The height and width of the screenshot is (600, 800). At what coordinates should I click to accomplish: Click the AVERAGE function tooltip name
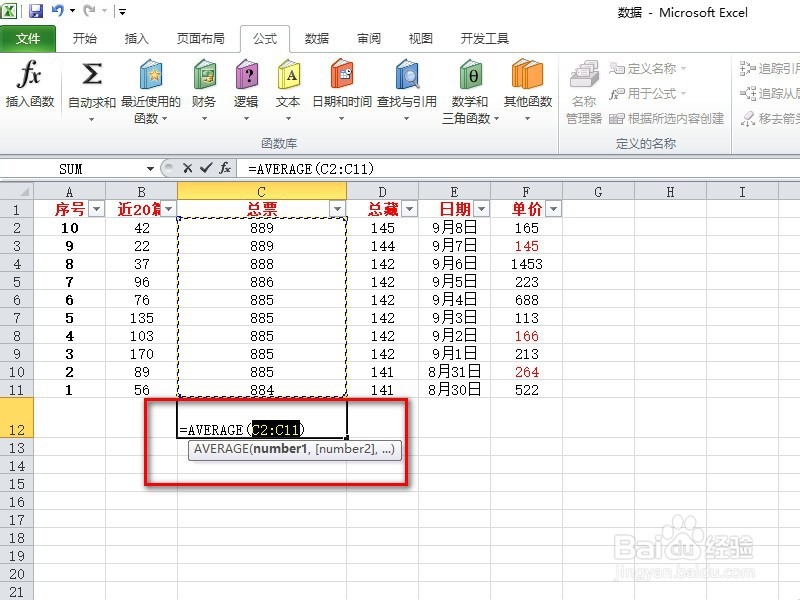coord(221,449)
